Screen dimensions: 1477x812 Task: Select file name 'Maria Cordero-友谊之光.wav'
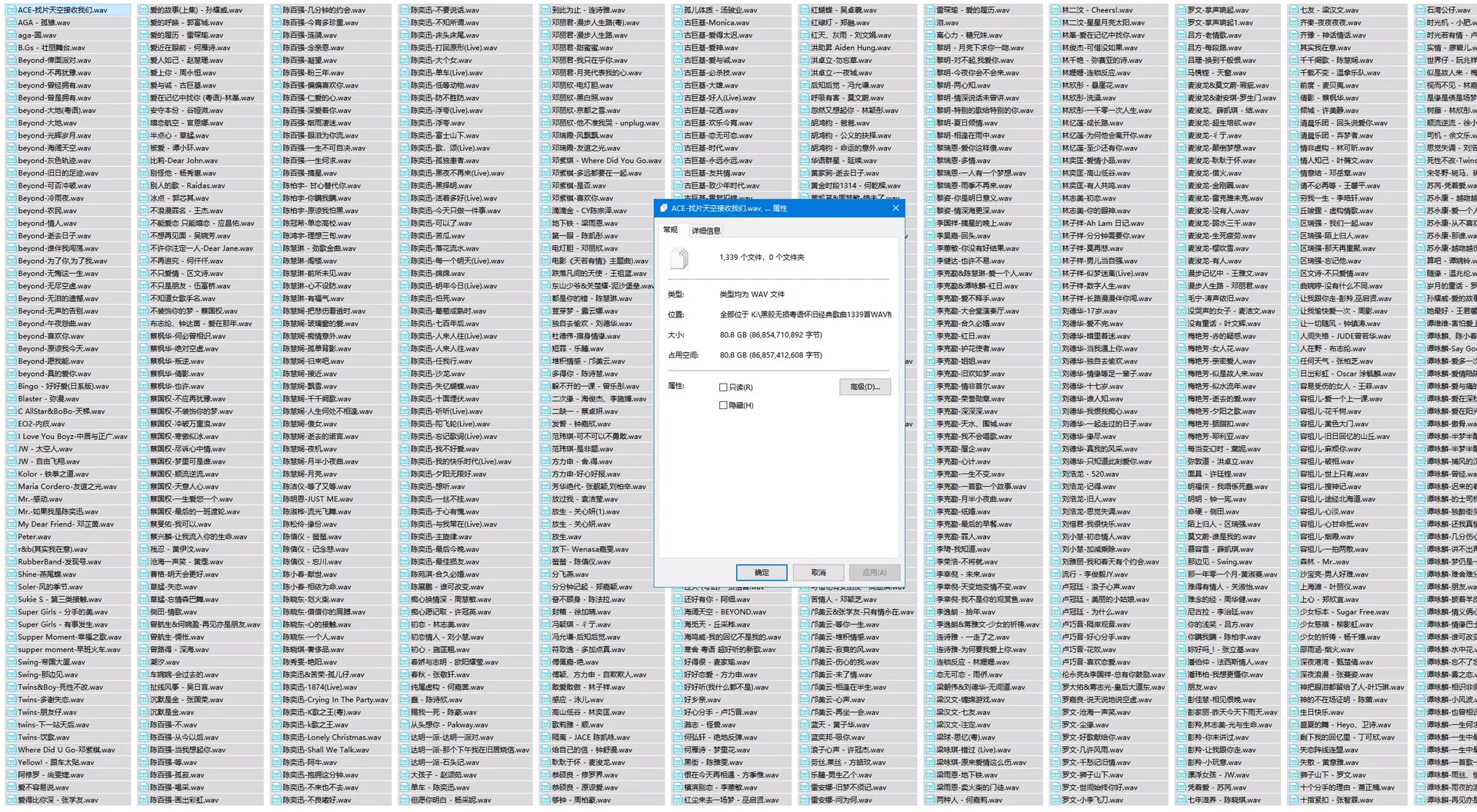point(68,487)
